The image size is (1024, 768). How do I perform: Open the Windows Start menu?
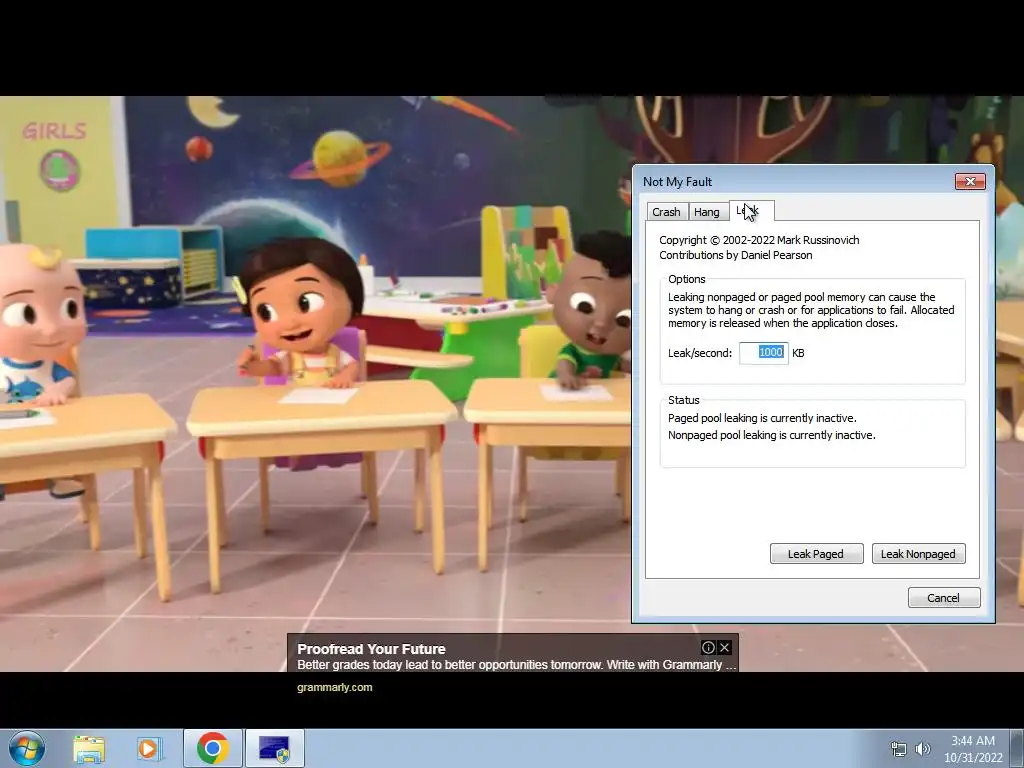(x=27, y=748)
